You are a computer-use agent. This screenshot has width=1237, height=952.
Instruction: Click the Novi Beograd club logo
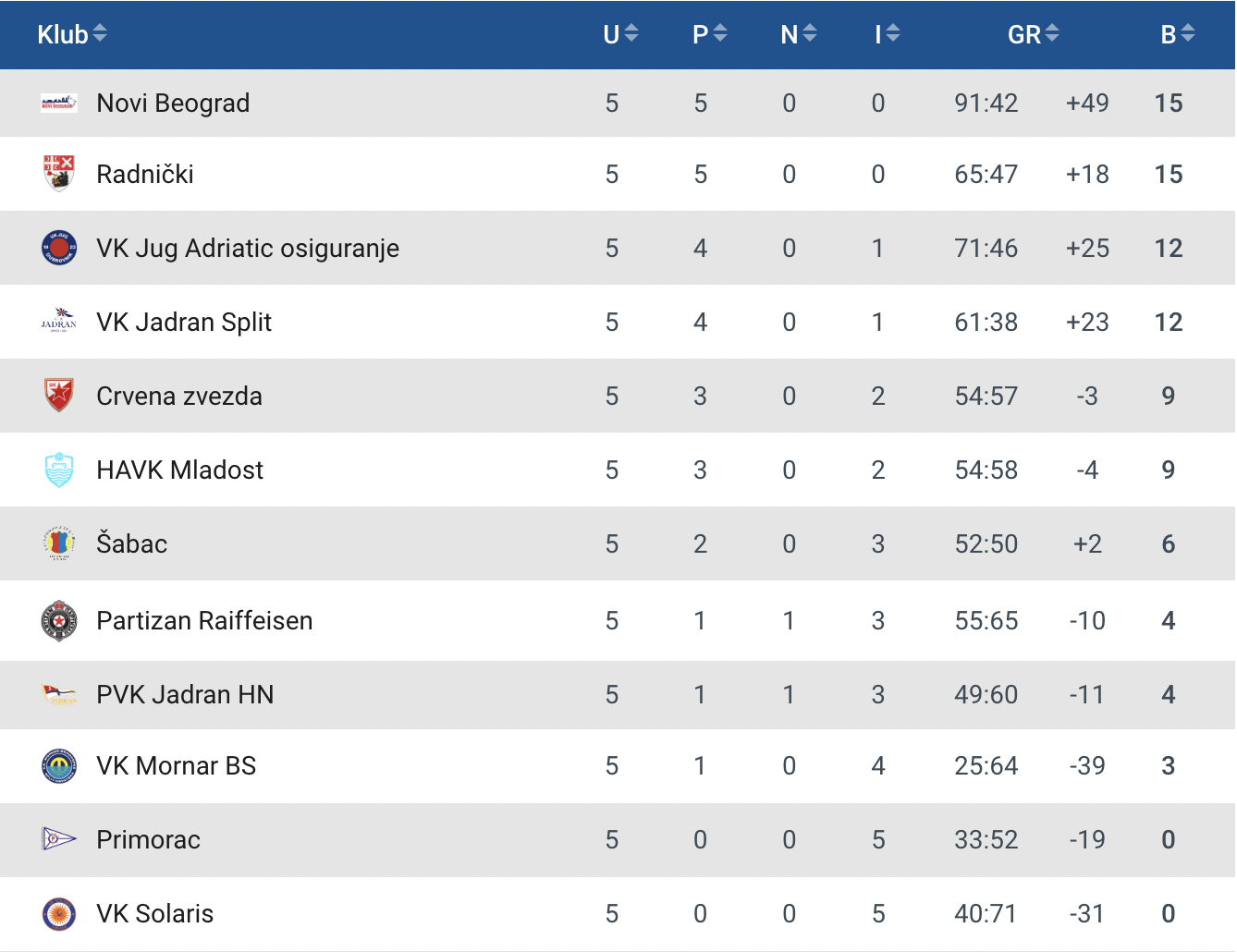pos(59,104)
